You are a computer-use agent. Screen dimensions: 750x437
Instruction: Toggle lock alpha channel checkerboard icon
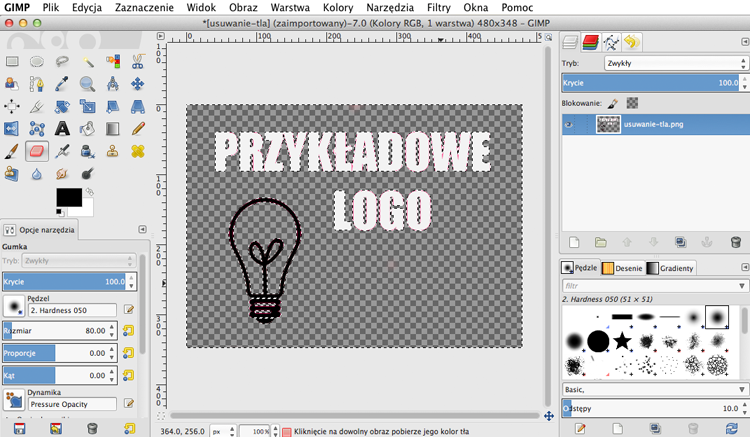point(632,103)
